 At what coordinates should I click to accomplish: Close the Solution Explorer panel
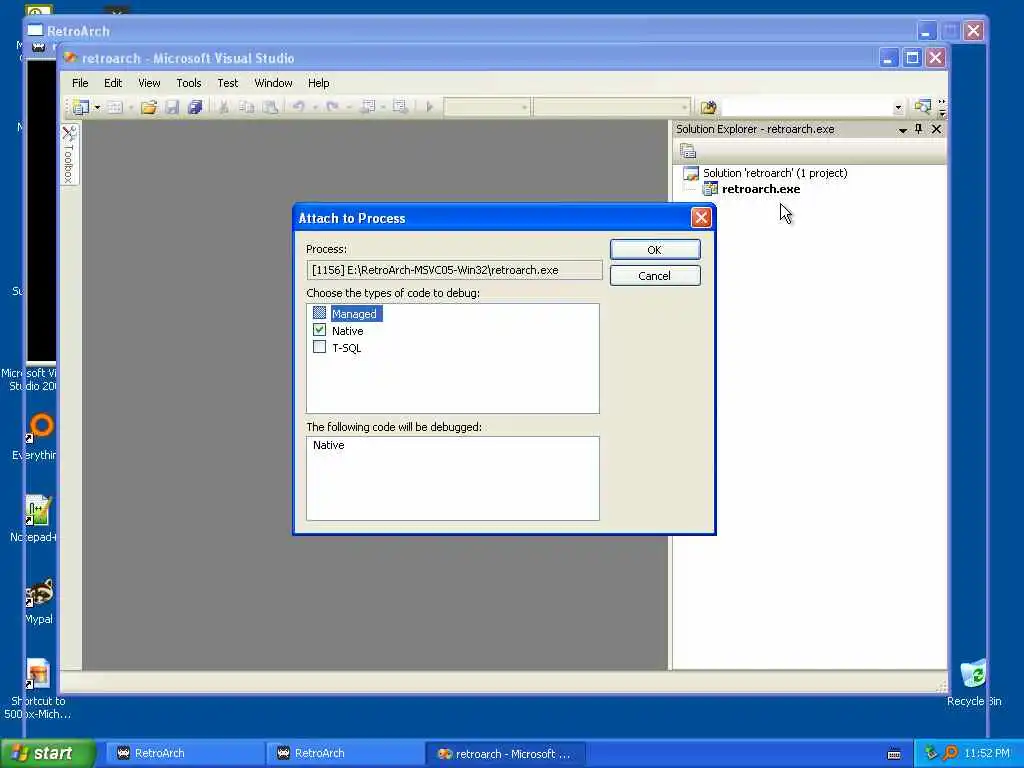click(x=936, y=129)
